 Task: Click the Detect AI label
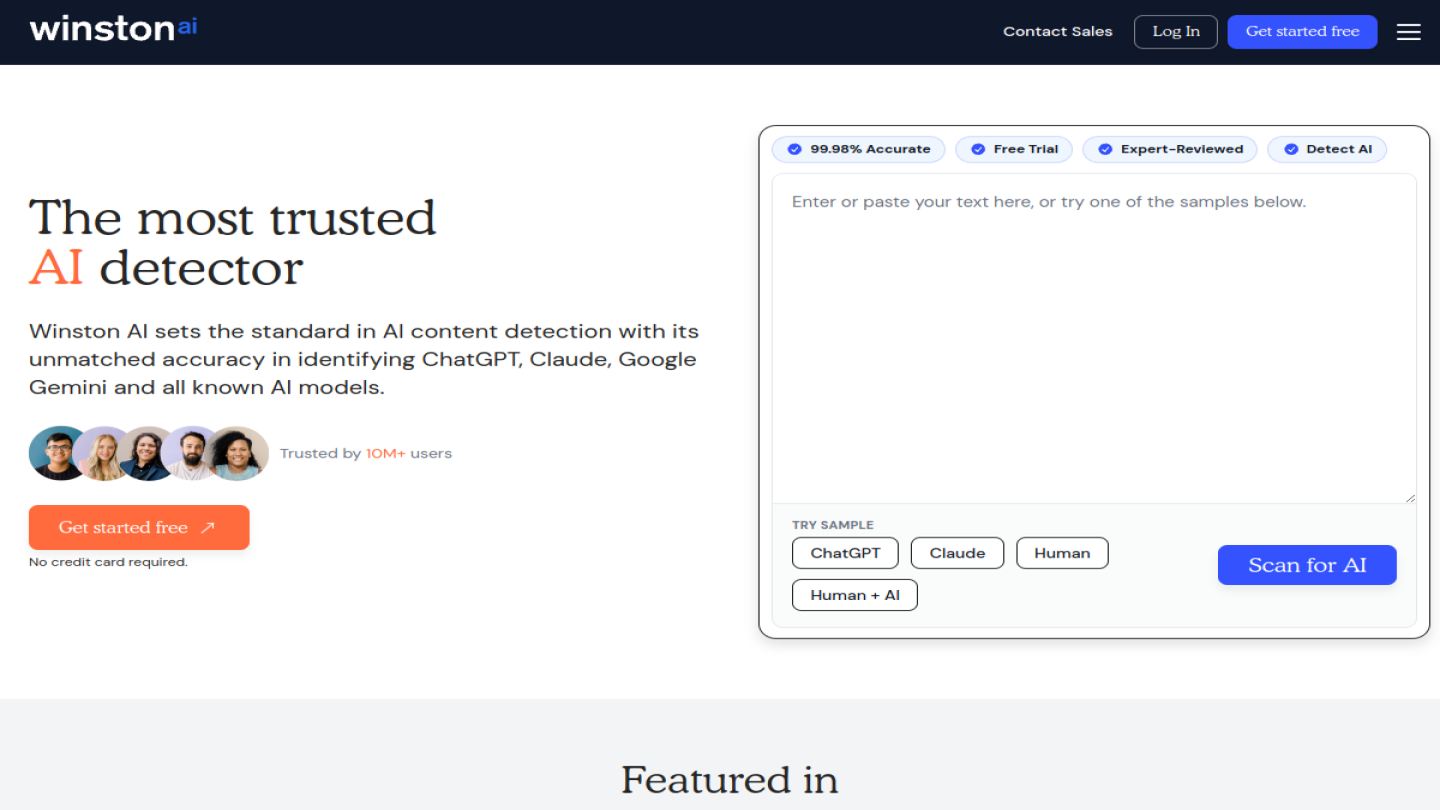point(1339,149)
